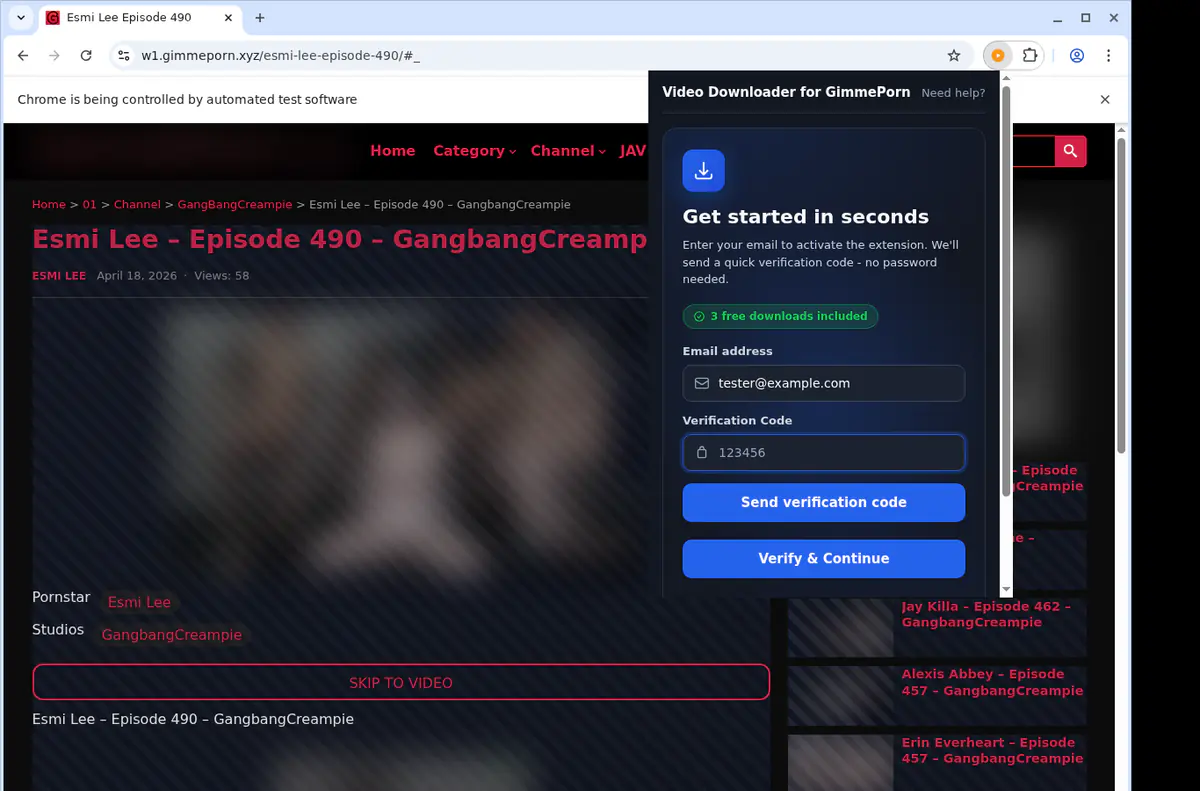
Task: Click the extension popup scrollbar thumb
Action: [1006, 291]
